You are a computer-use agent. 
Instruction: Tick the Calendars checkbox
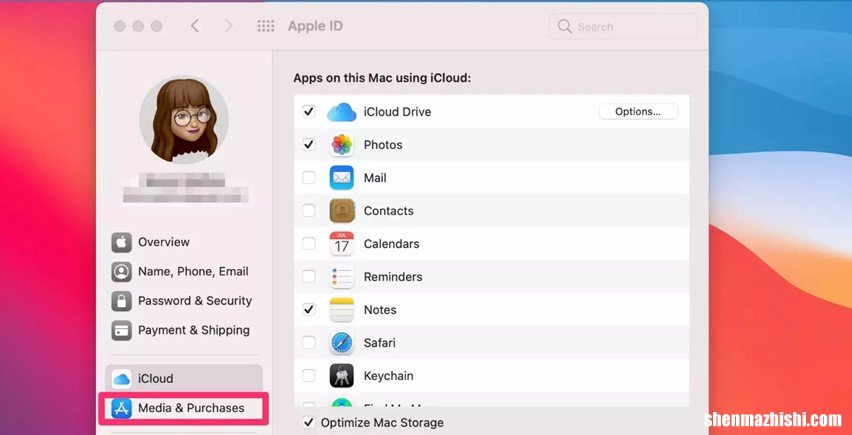(x=309, y=244)
